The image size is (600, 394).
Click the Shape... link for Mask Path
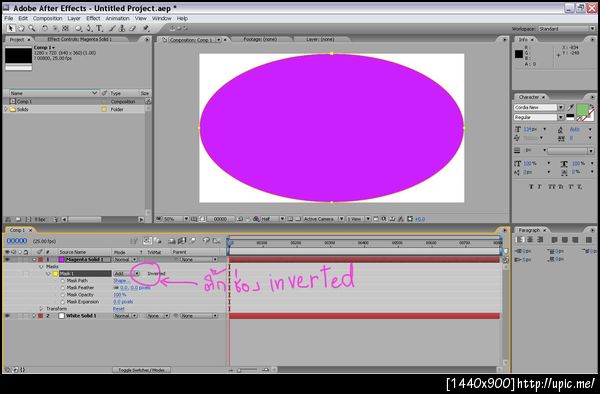click(x=121, y=281)
